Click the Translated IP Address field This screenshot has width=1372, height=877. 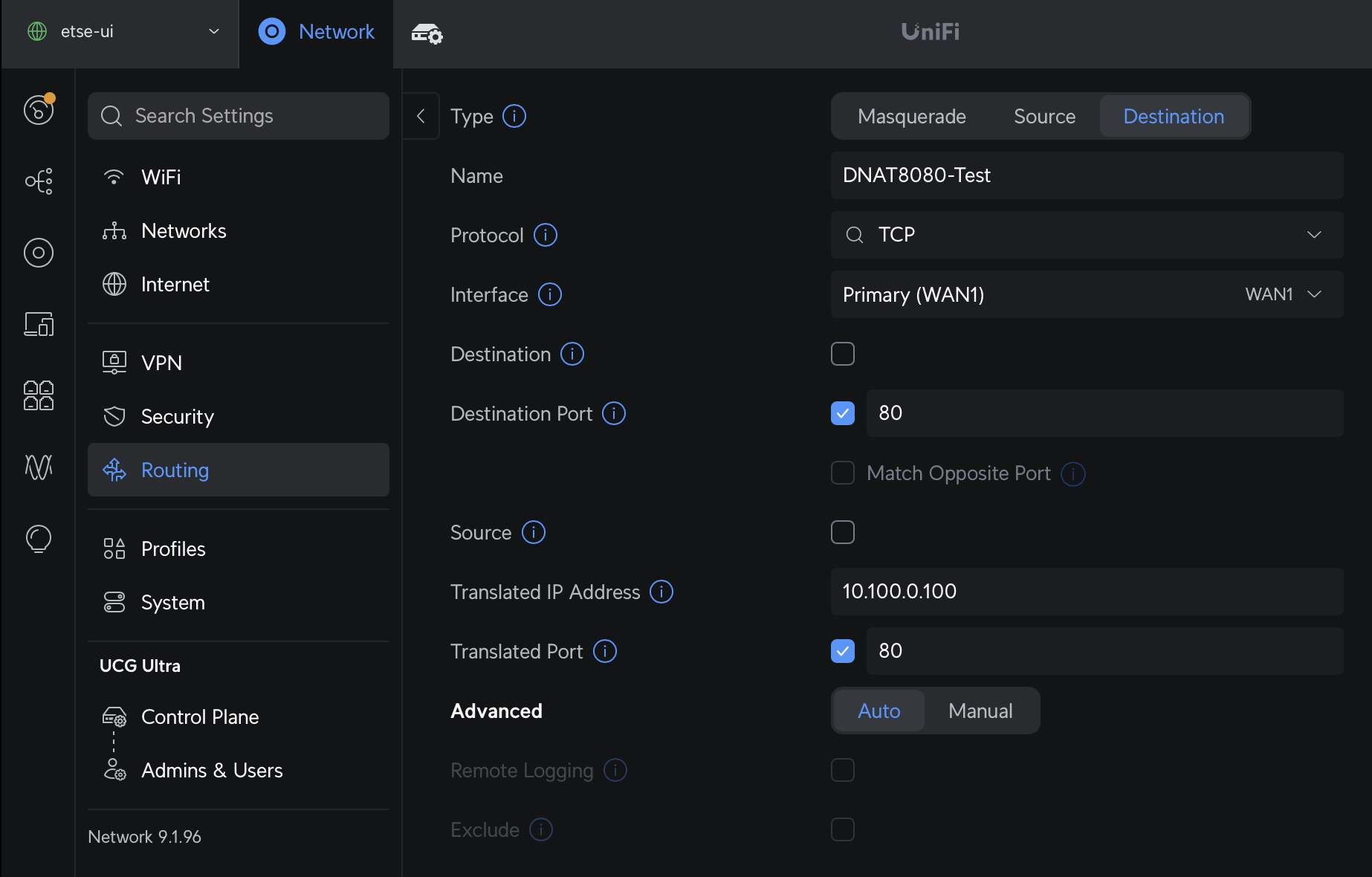pyautogui.click(x=1087, y=592)
